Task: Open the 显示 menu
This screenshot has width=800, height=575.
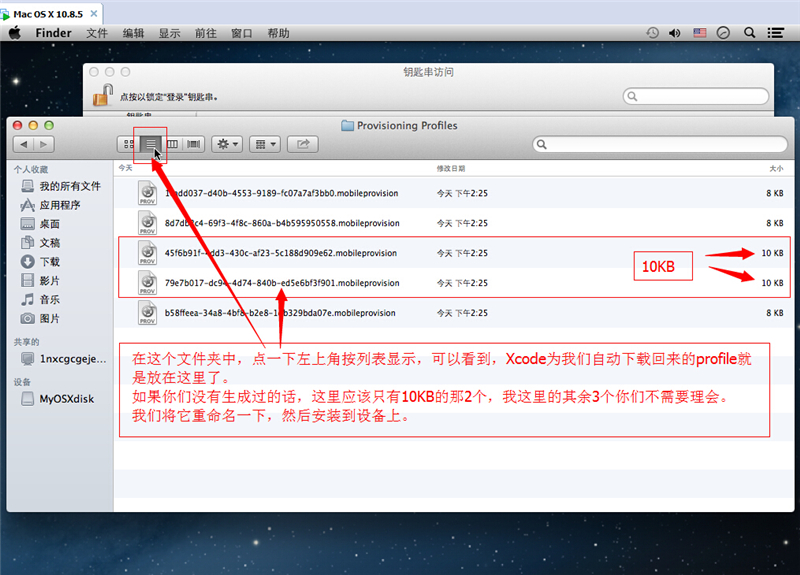Action: click(169, 33)
